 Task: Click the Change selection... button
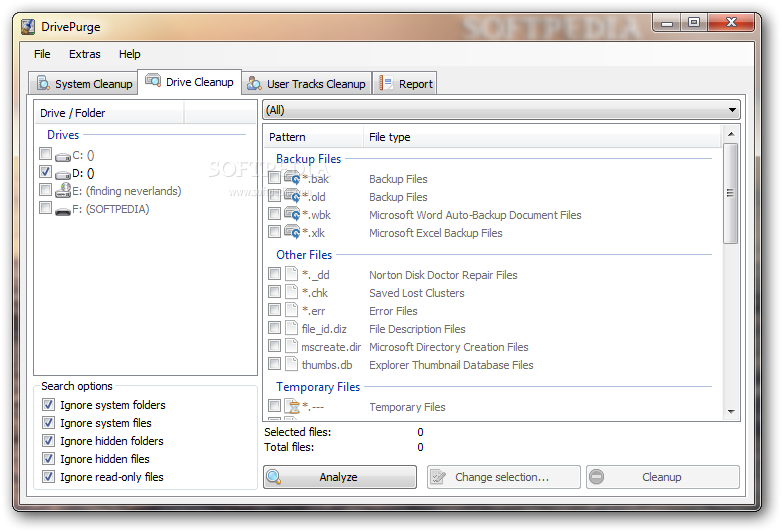pos(504,477)
